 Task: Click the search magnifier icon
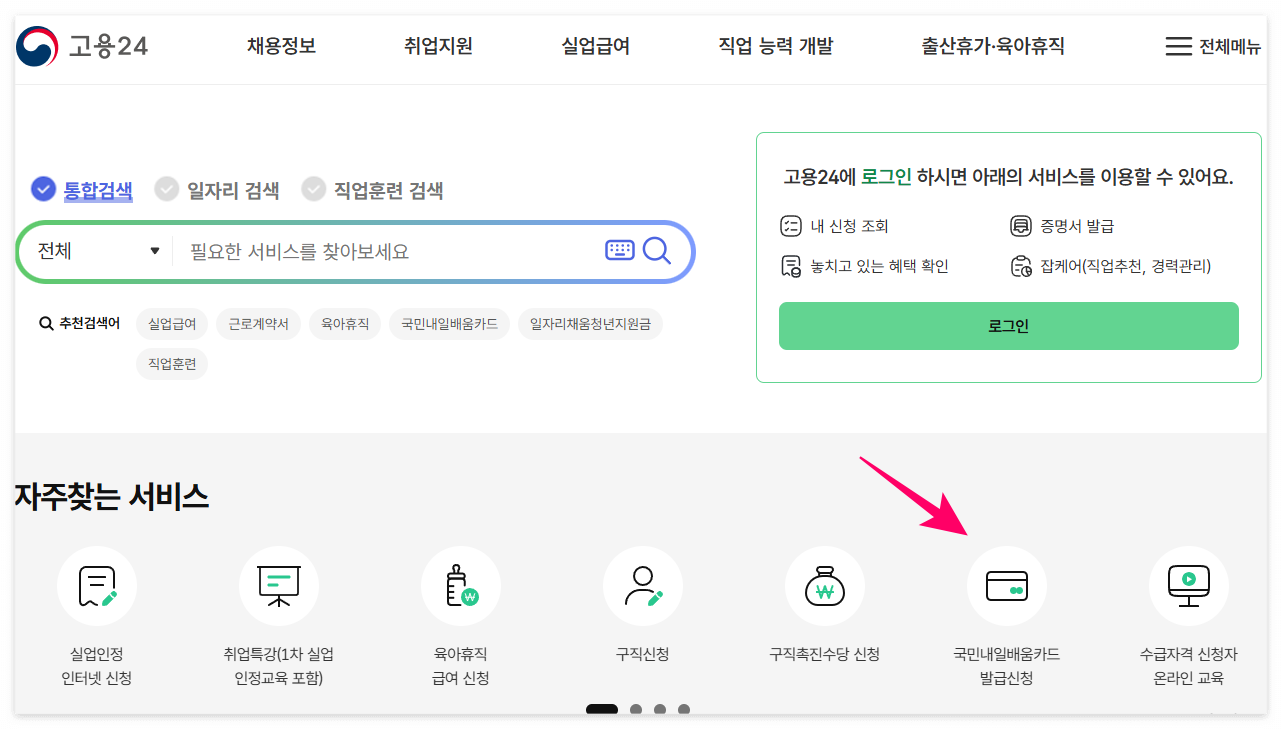point(657,251)
